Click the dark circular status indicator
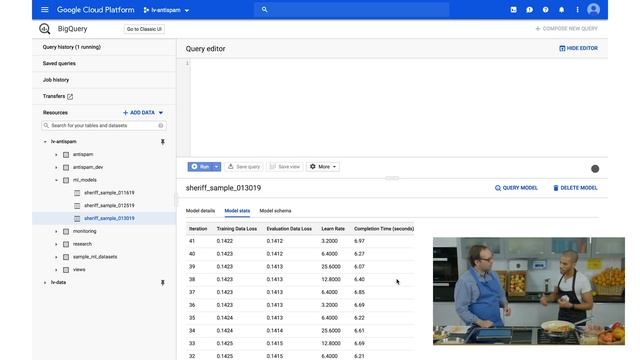This screenshot has width=640, height=360. [x=595, y=169]
